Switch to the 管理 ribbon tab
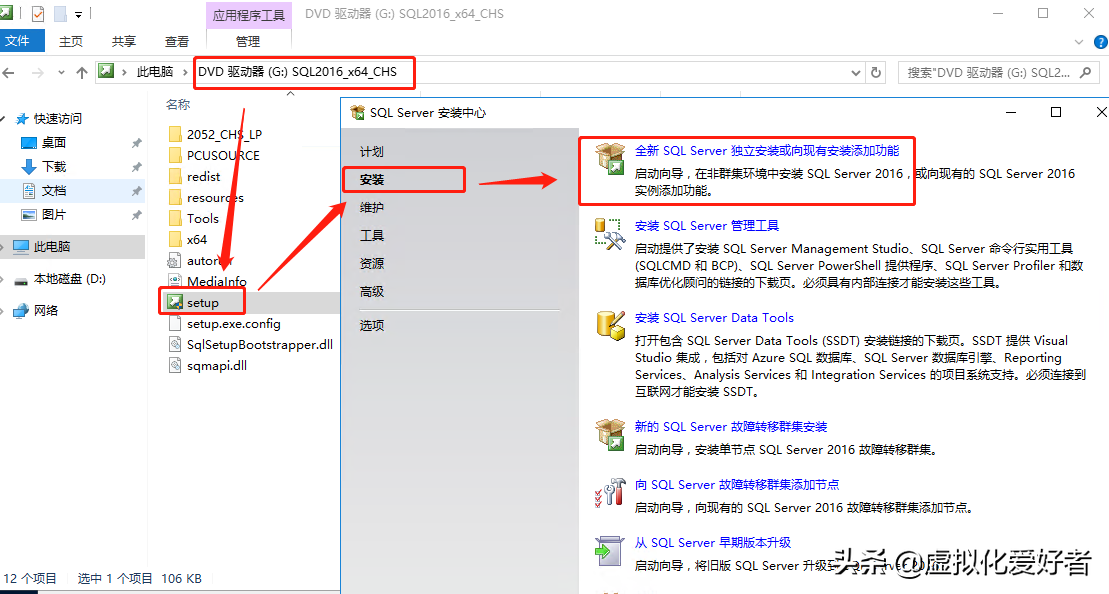The width and height of the screenshot is (1109, 594). click(x=248, y=42)
